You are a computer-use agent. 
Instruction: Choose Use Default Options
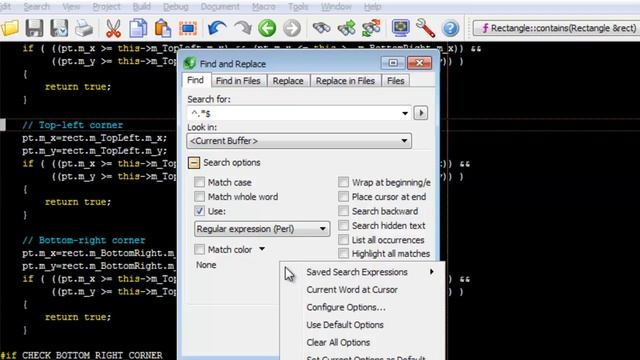coord(362,325)
